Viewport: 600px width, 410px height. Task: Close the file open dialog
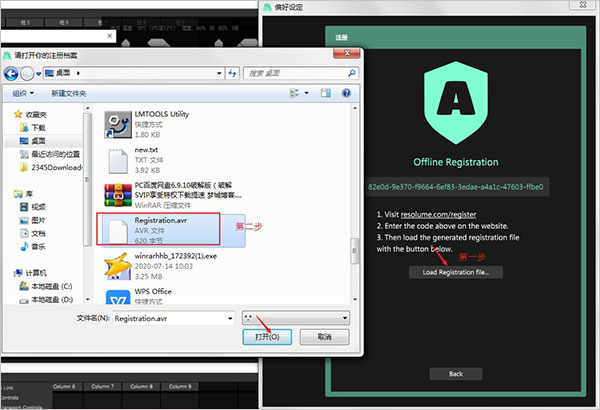pos(347,53)
